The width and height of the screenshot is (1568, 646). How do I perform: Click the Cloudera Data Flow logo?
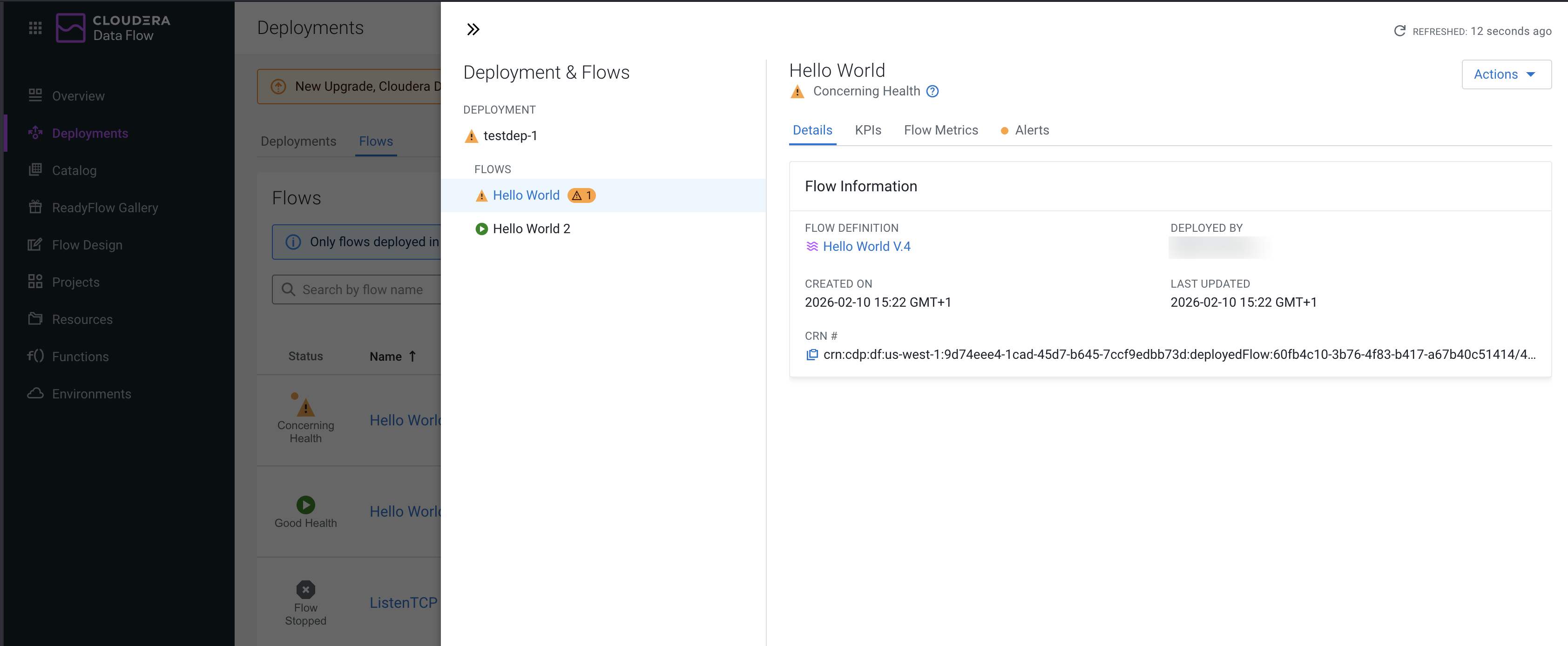click(113, 28)
